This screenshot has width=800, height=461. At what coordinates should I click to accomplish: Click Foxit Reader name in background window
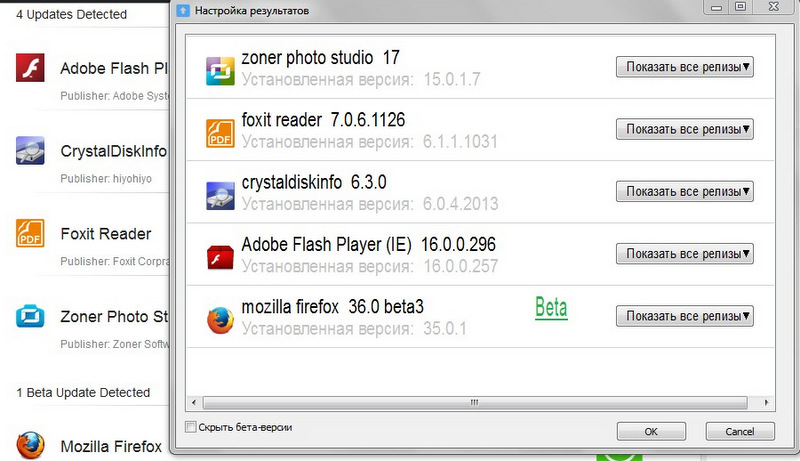click(x=106, y=234)
